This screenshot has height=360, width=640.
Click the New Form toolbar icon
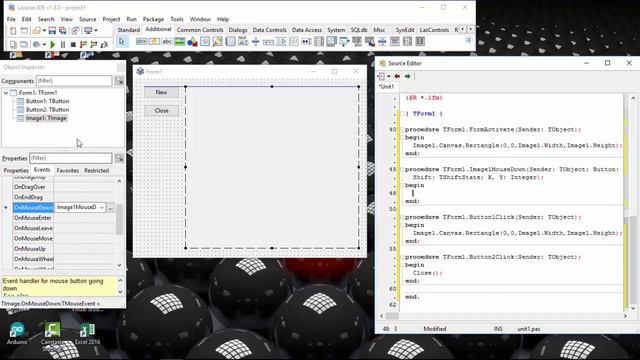click(x=24, y=31)
